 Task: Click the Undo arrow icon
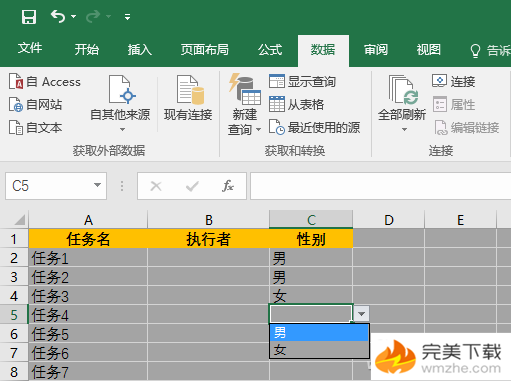pos(58,16)
